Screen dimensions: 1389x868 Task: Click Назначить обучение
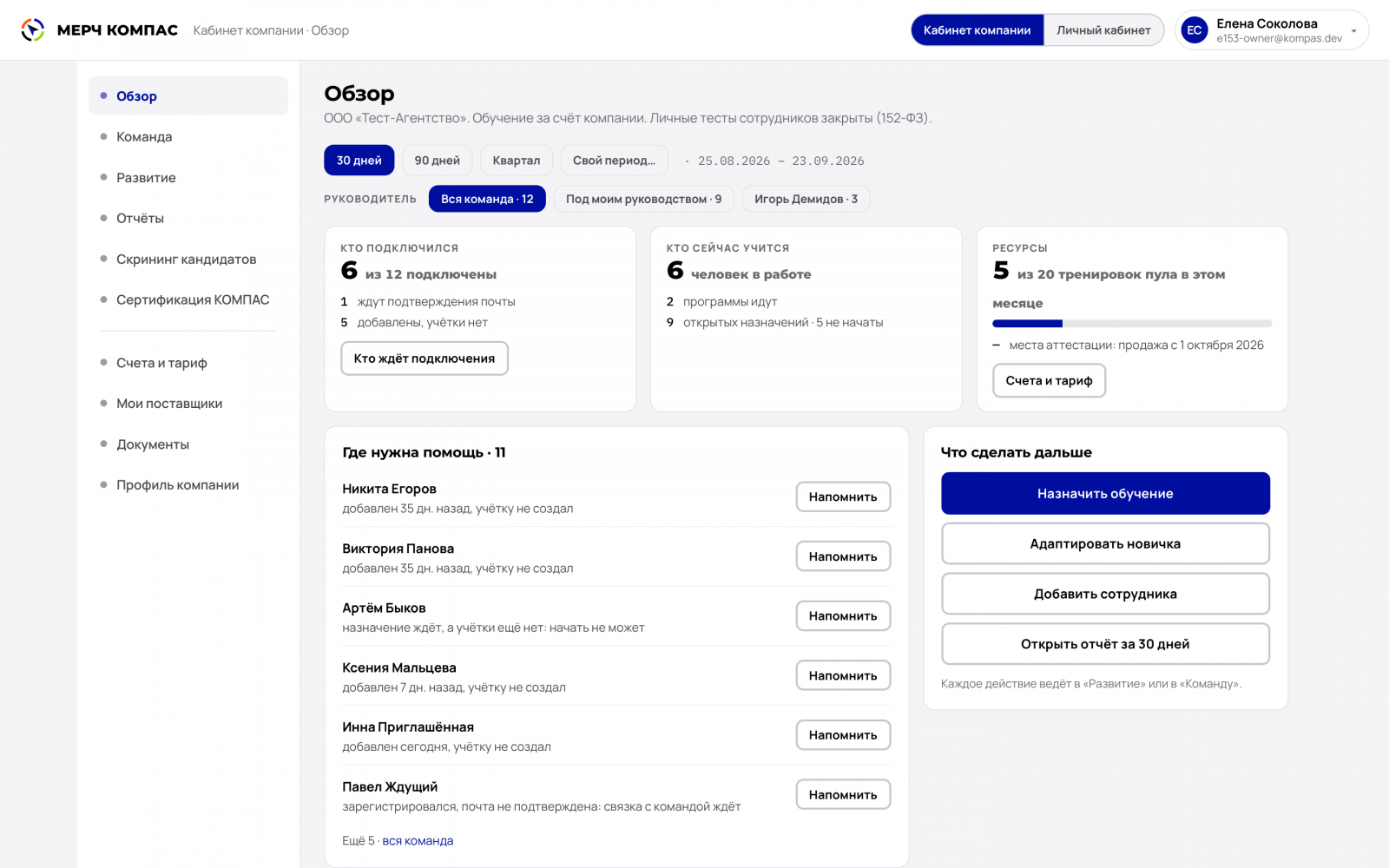[x=1105, y=494]
